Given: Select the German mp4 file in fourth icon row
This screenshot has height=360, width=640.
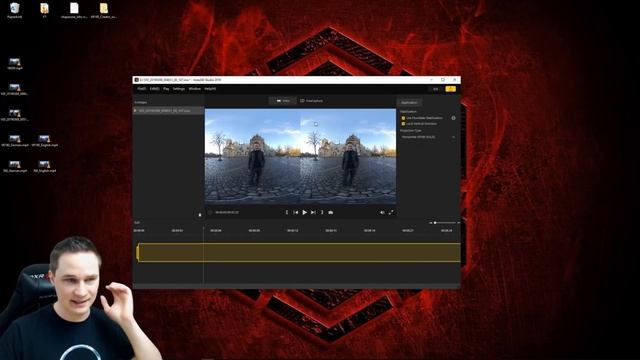Looking at the screenshot, I should pos(15,141).
